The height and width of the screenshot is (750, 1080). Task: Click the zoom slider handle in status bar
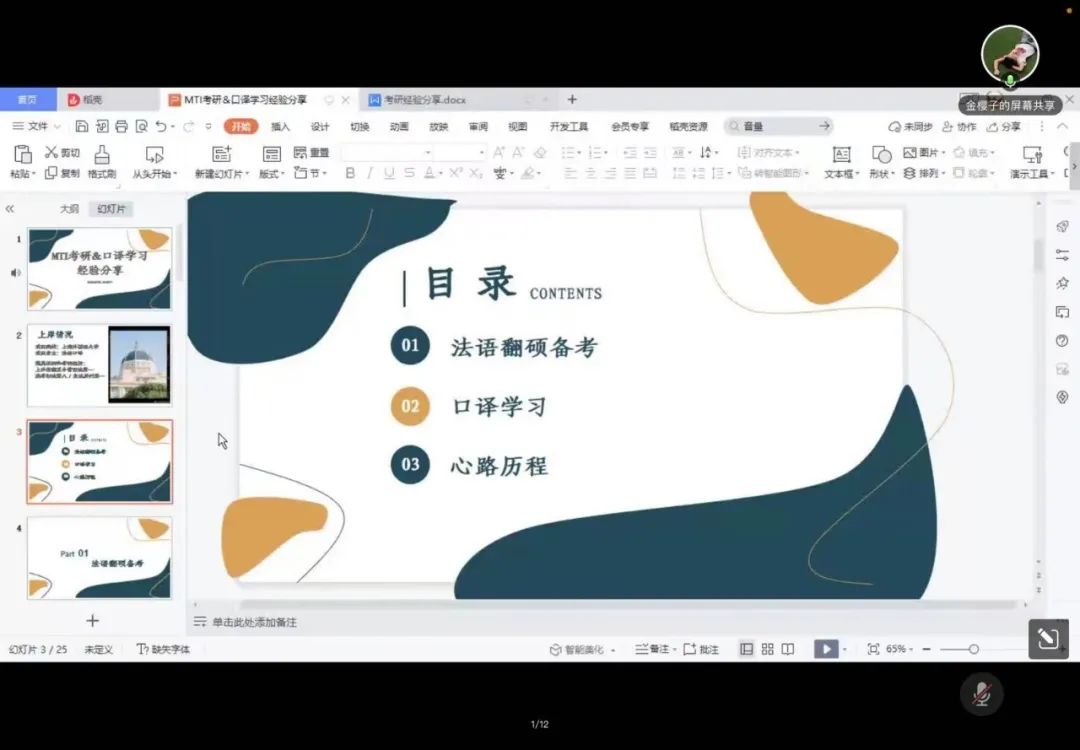coord(973,649)
